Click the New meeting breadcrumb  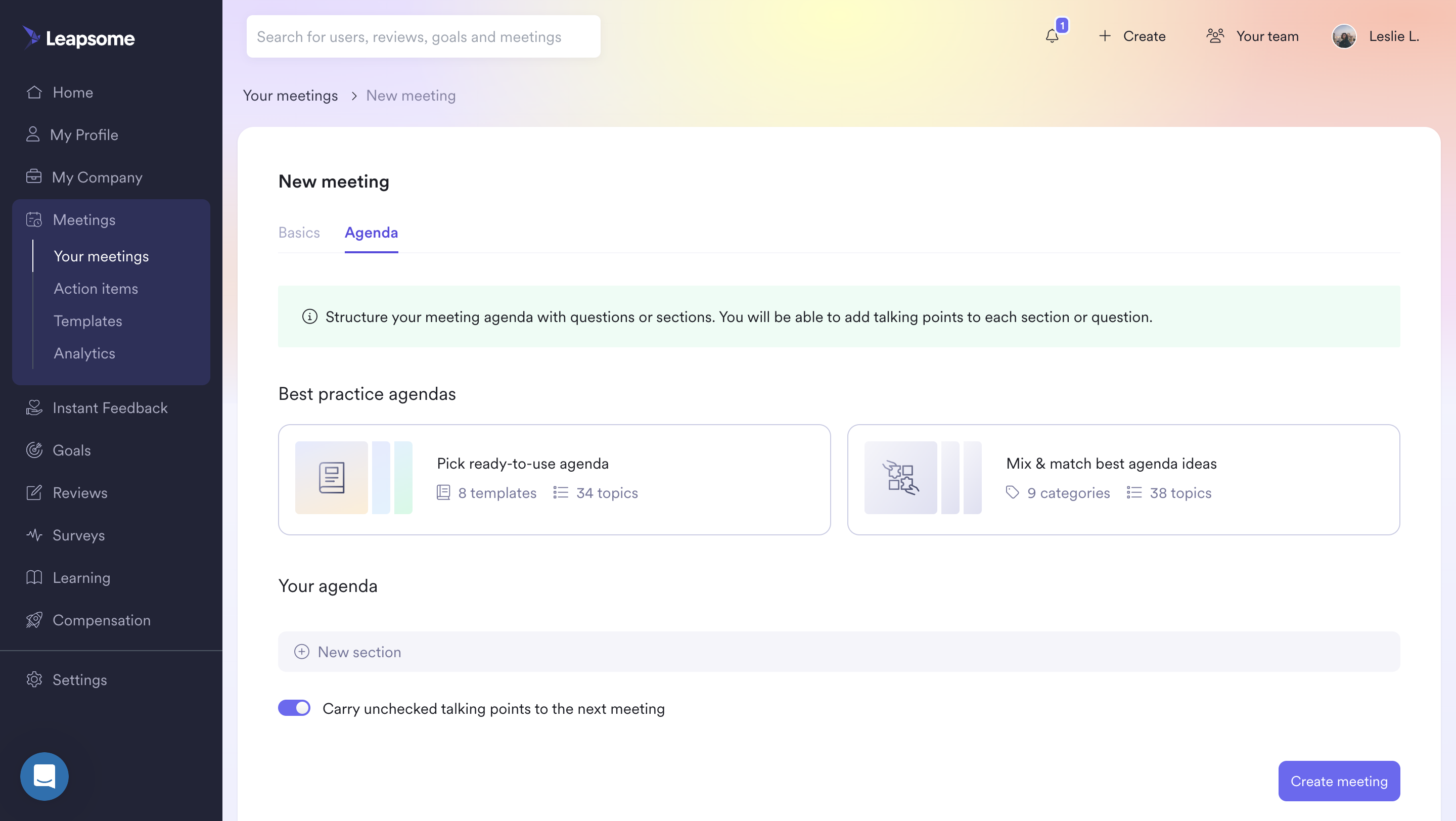[411, 96]
